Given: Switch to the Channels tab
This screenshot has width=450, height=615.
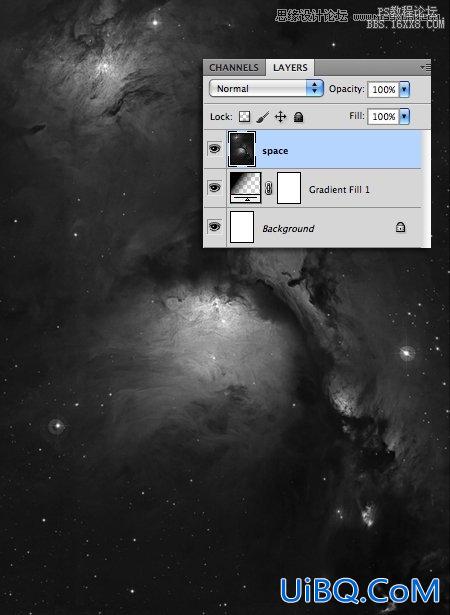Looking at the screenshot, I should click(x=234, y=67).
